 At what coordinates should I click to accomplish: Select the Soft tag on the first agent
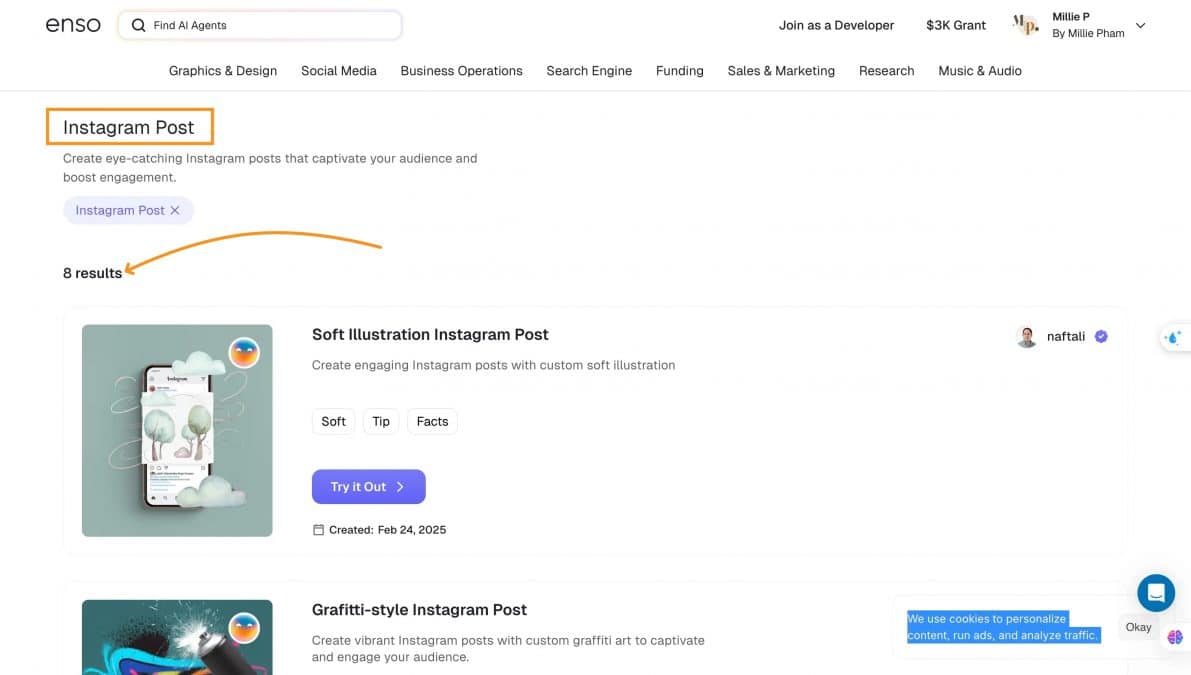tap(333, 421)
